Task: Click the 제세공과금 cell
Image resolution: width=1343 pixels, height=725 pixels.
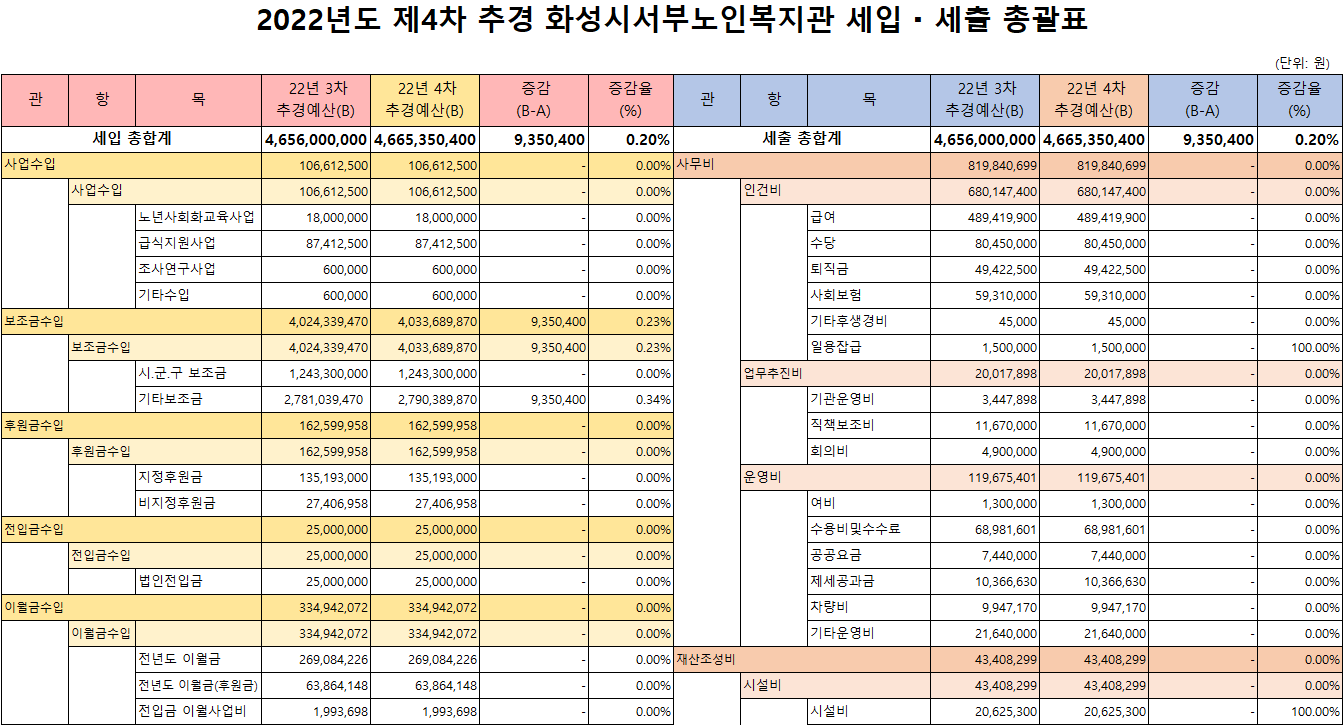Action: tap(842, 581)
